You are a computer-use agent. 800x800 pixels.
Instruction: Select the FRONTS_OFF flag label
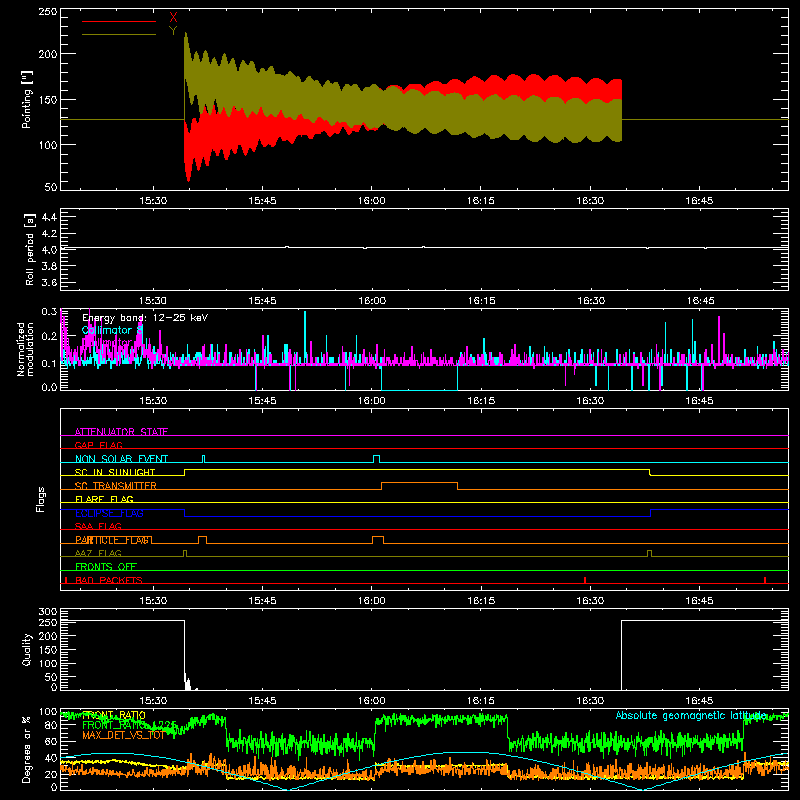[x=106, y=566]
